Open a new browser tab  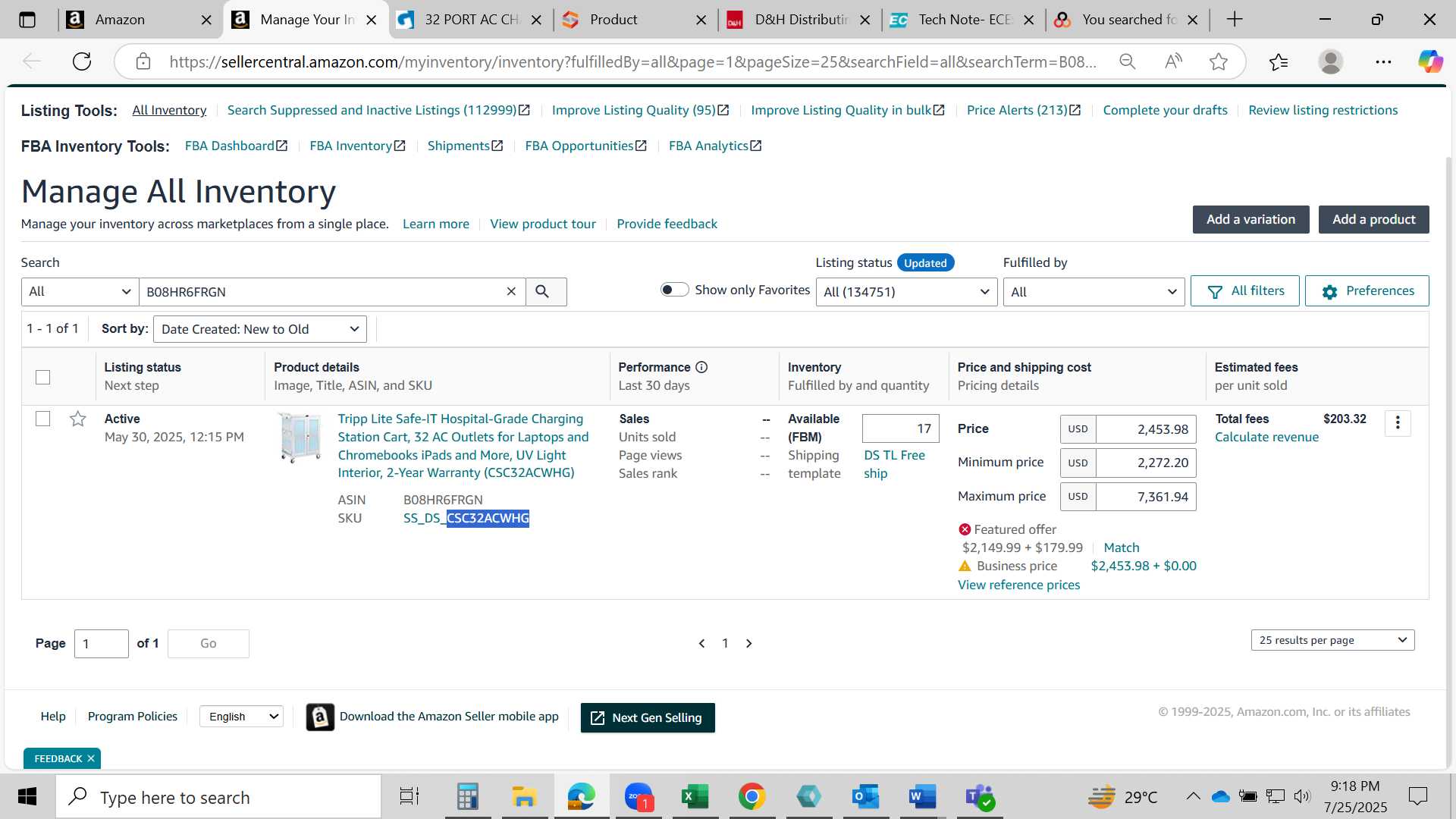point(1235,20)
